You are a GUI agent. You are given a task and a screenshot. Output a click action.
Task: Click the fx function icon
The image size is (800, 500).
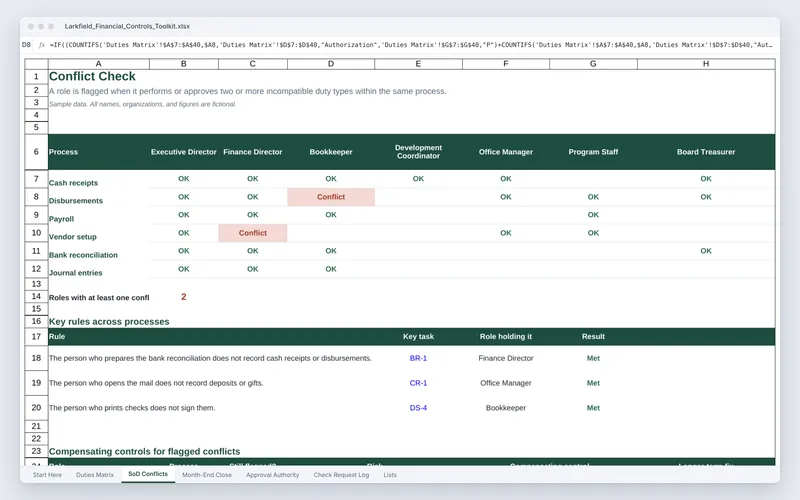[42, 45]
